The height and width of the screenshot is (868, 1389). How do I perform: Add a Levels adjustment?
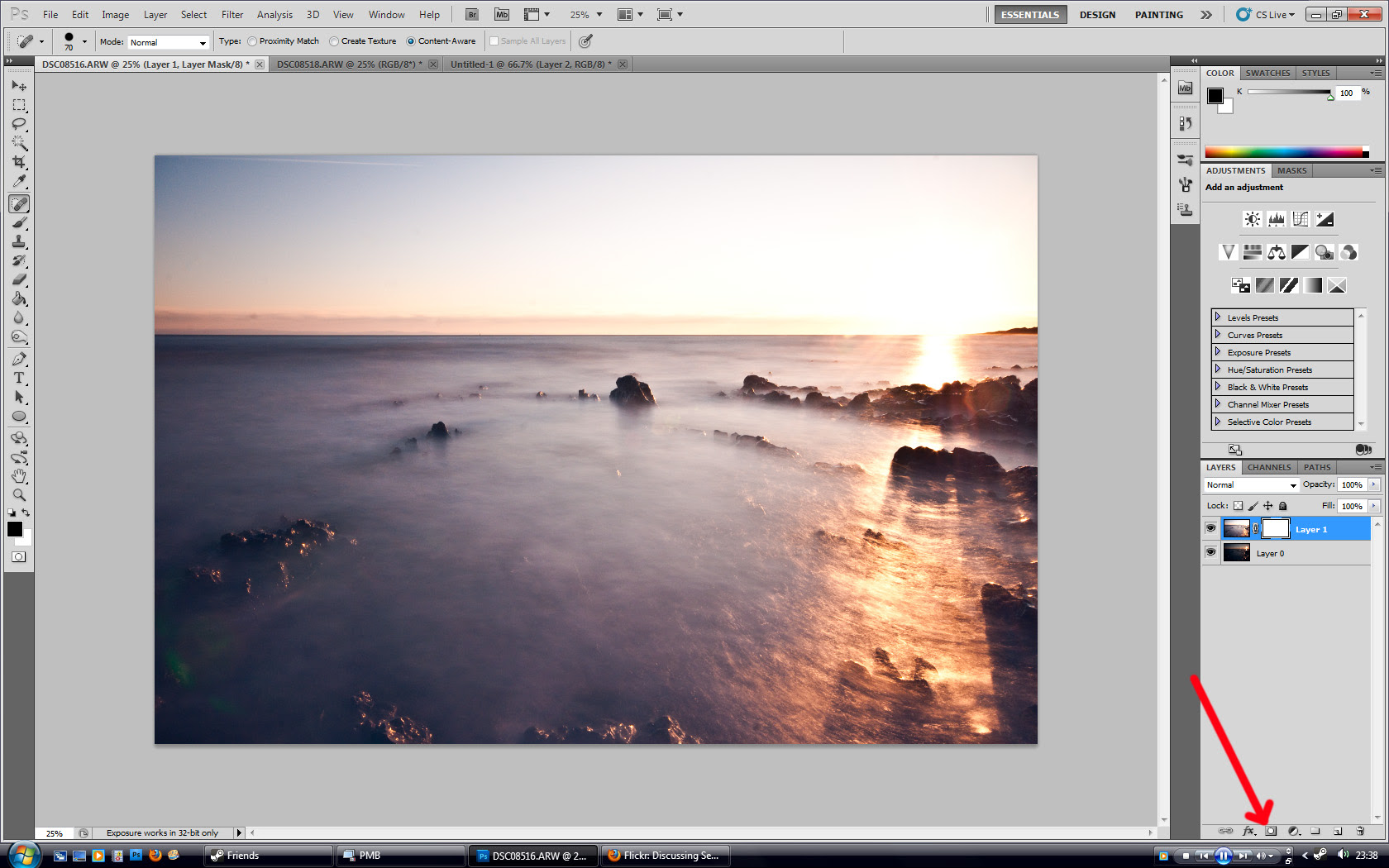tap(1277, 219)
